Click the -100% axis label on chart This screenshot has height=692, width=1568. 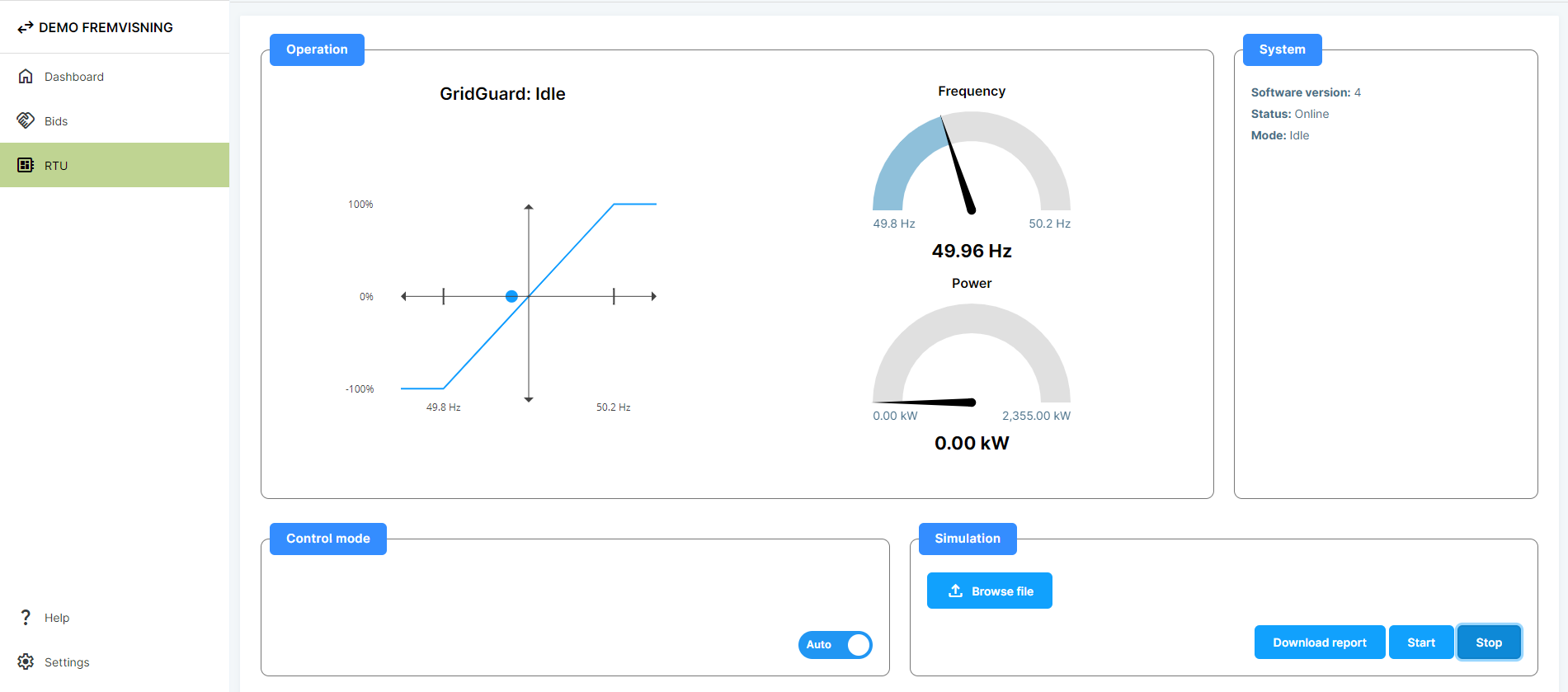click(360, 389)
